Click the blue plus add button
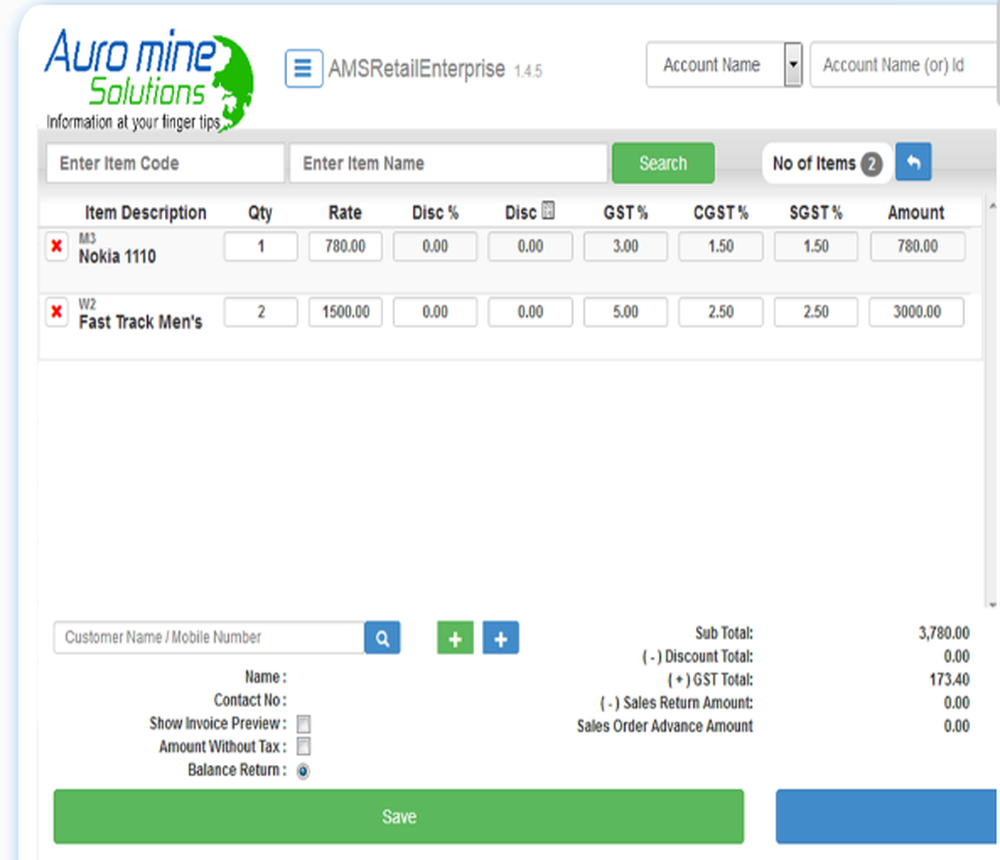Image resolution: width=1000 pixels, height=860 pixels. 501,638
